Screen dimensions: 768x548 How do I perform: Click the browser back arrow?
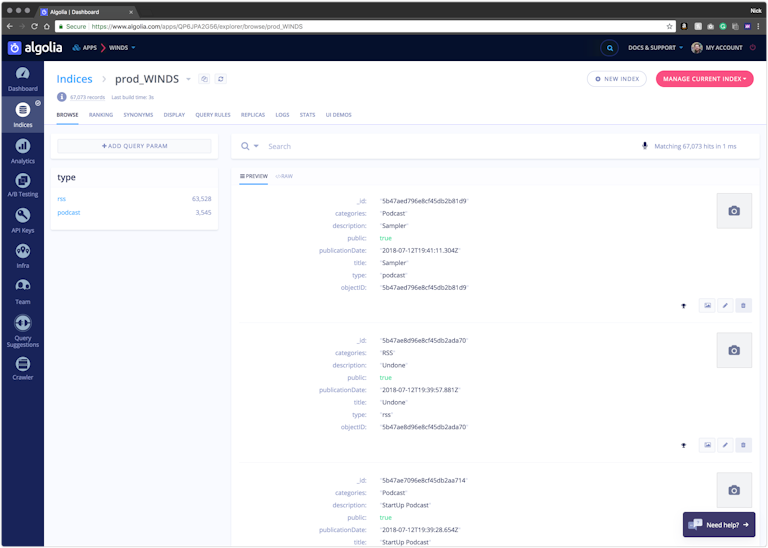10,26
